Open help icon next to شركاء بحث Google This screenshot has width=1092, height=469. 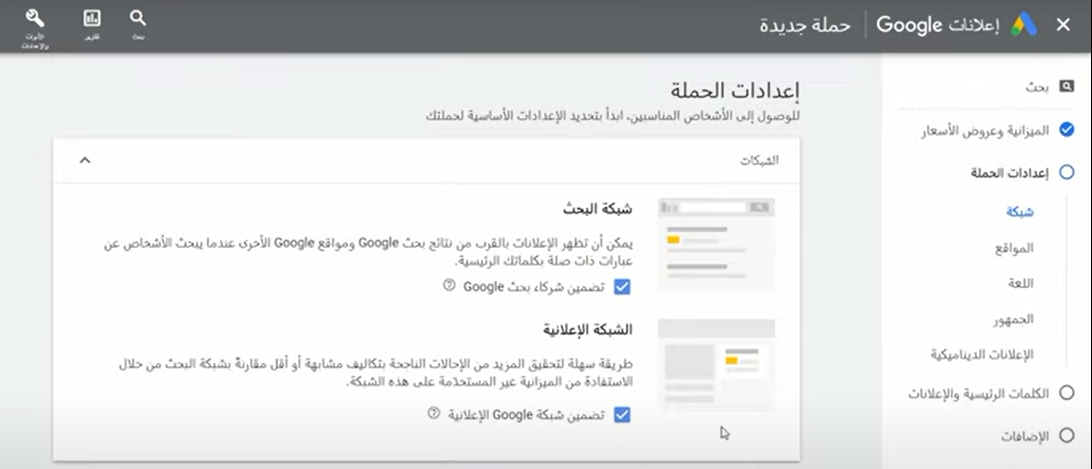(449, 286)
